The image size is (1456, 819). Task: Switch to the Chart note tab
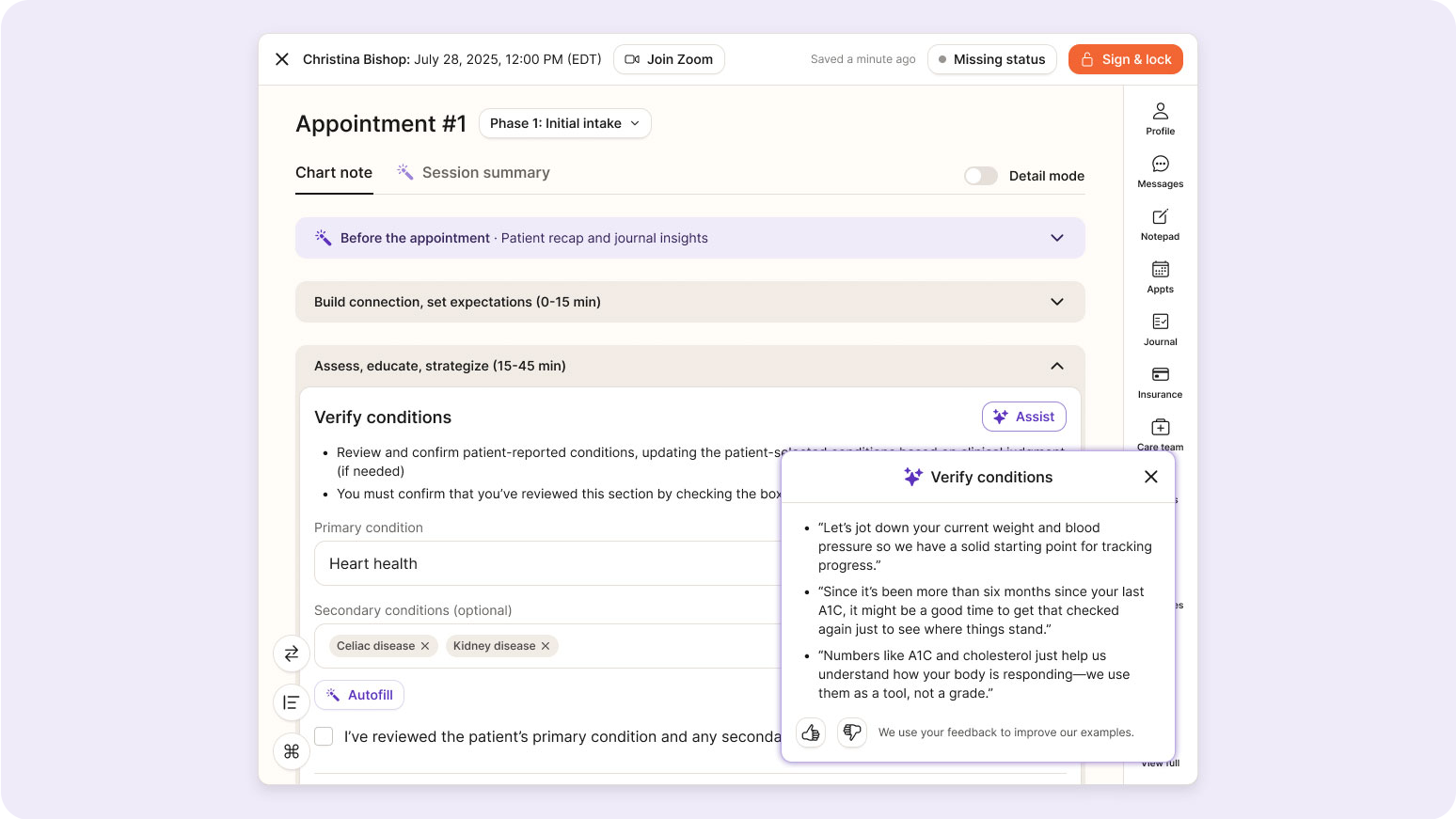(334, 173)
